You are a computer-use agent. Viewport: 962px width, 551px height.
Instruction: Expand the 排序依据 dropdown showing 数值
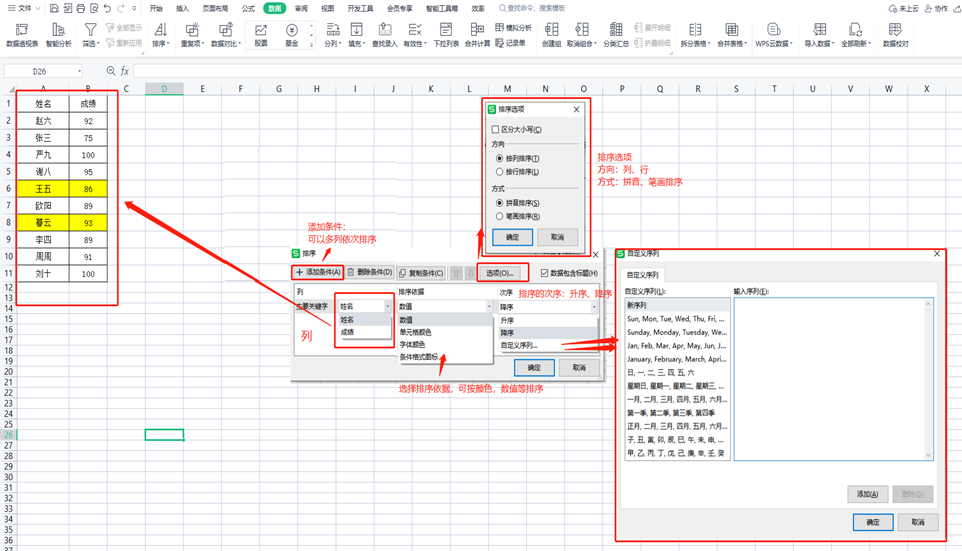coord(489,306)
